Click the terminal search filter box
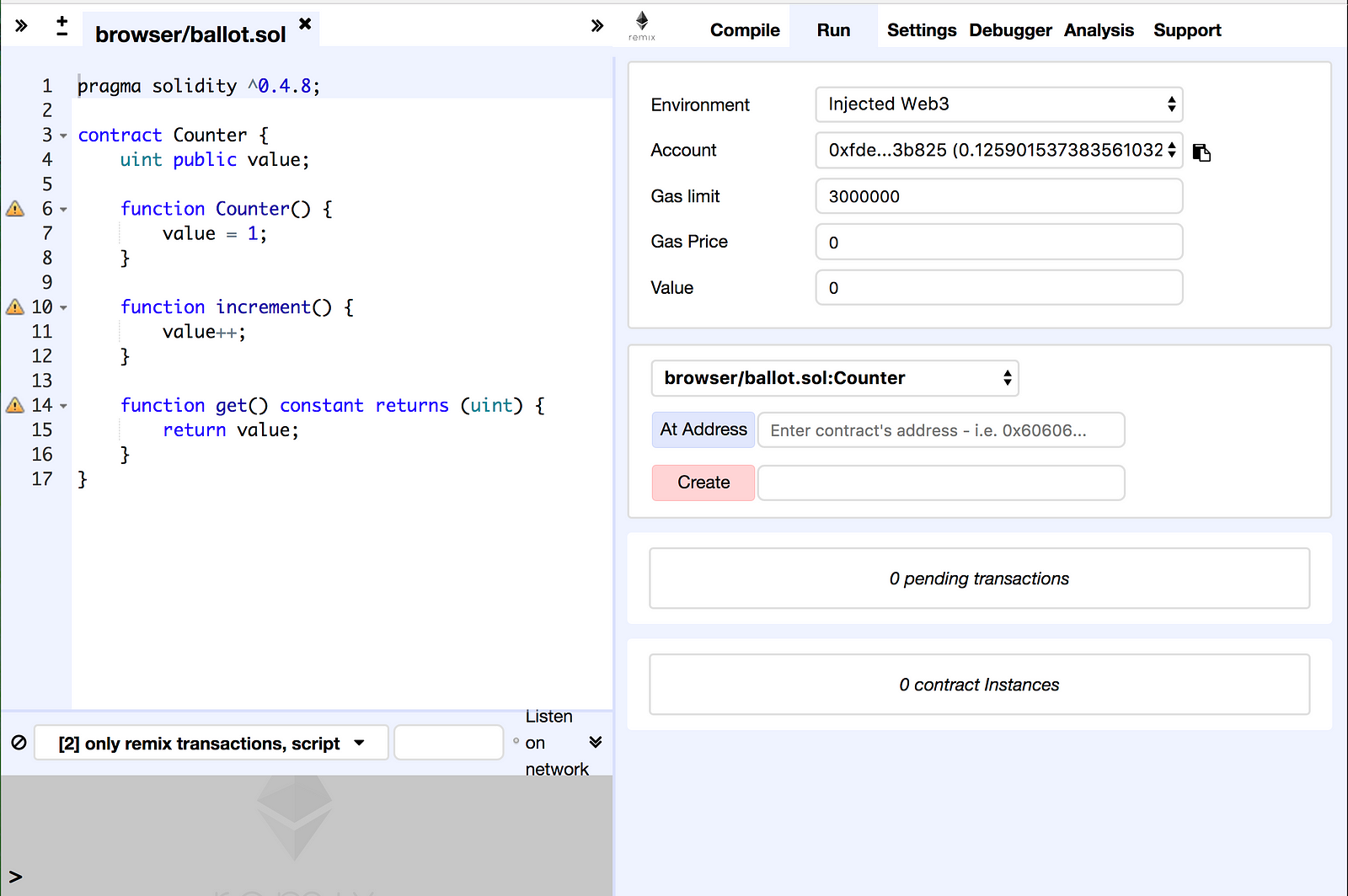Viewport: 1348px width, 896px height. click(448, 743)
